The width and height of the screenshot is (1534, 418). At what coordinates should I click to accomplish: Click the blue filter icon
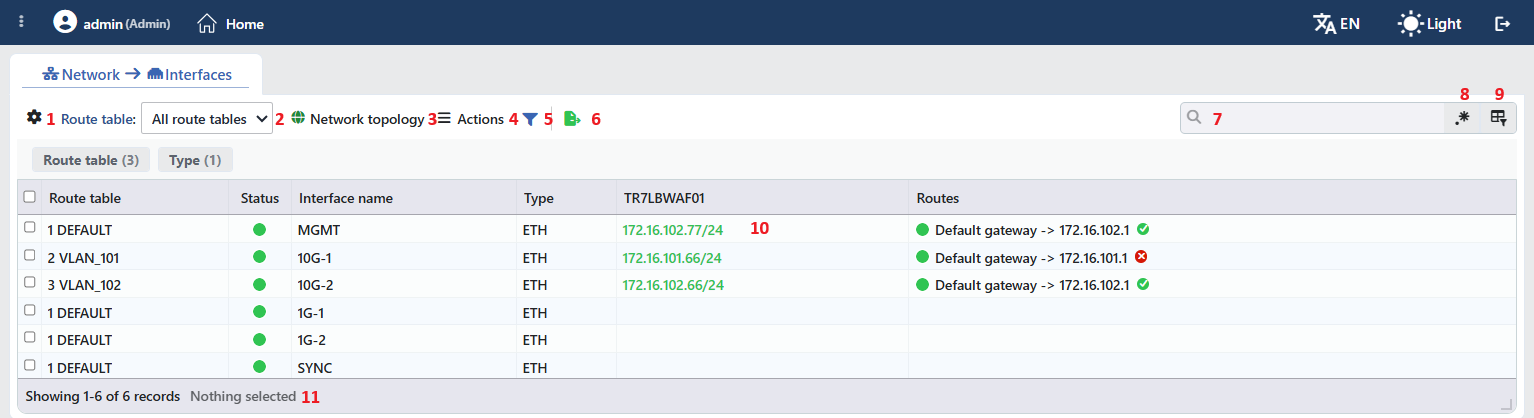[530, 118]
